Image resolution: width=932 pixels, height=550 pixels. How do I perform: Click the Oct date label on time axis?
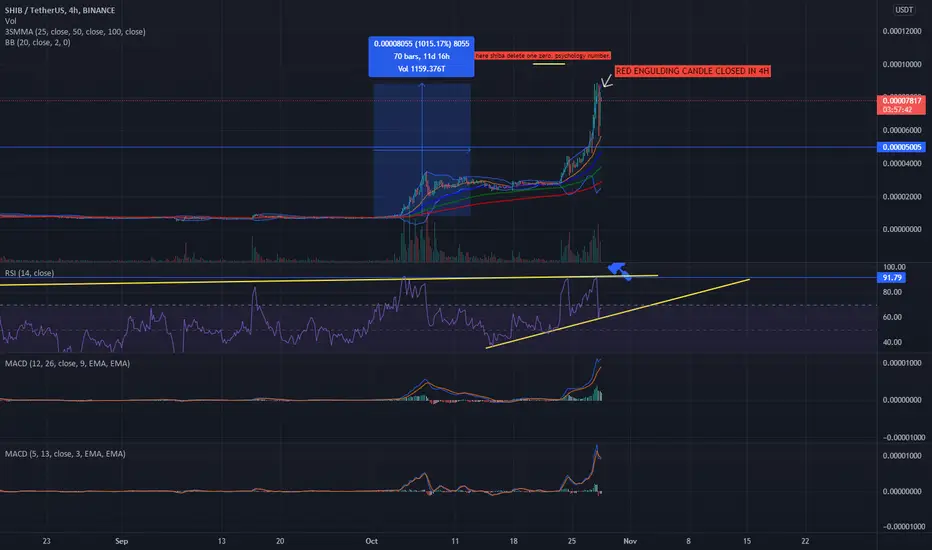tap(371, 541)
